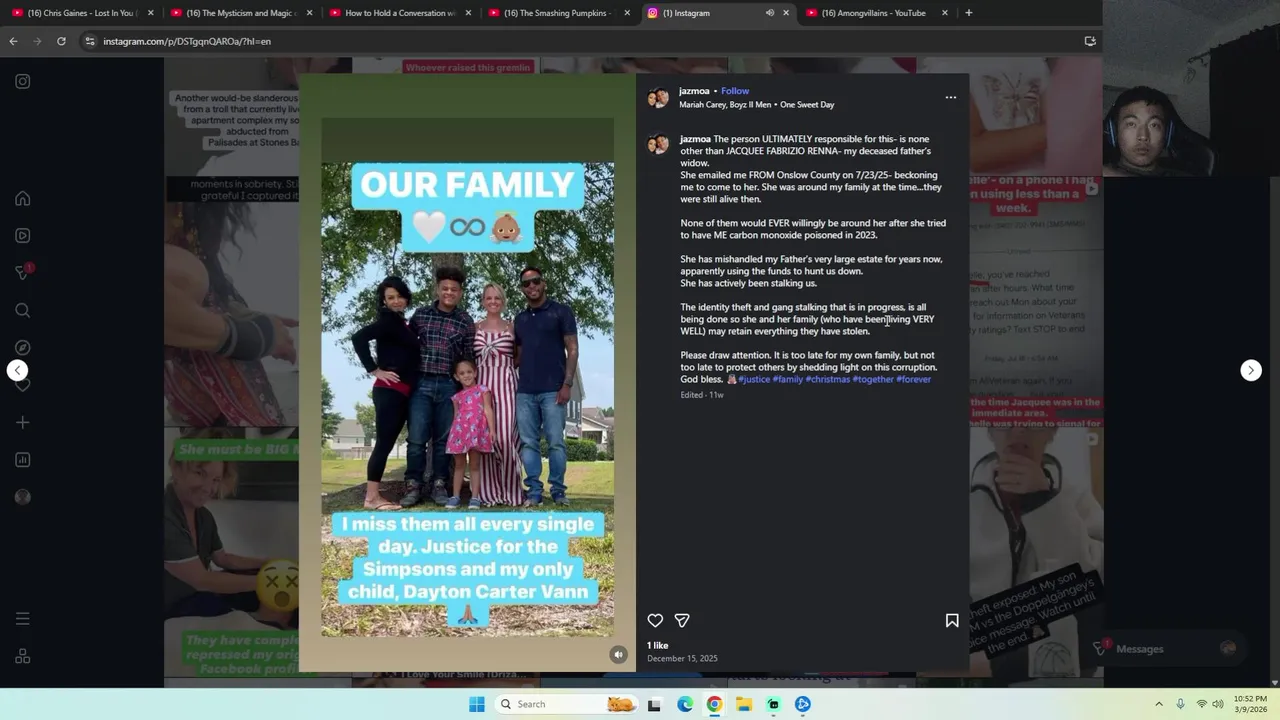Open profile avatar in sidebar

coord(22,497)
